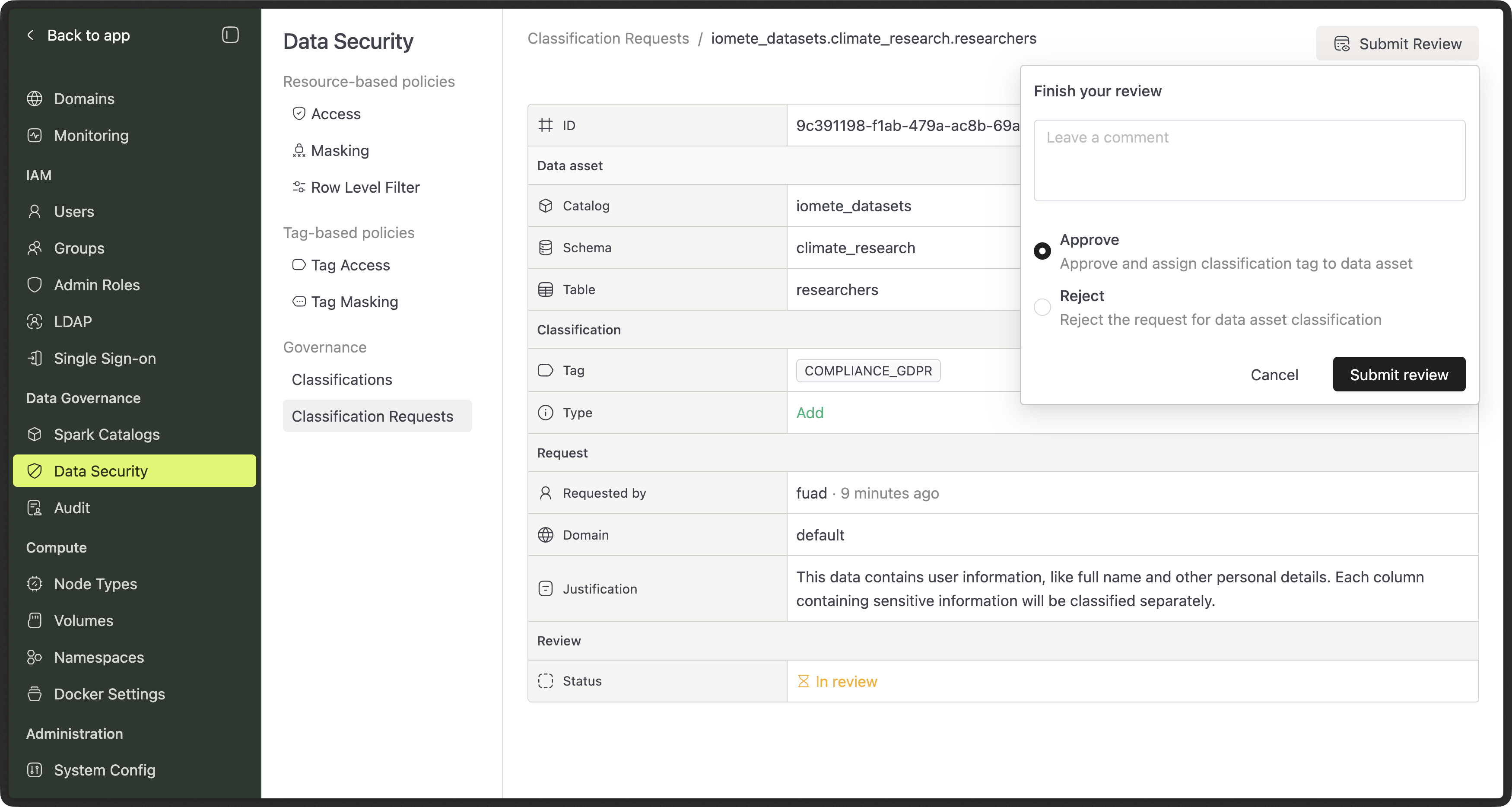Select the Approve radio button

pos(1042,251)
